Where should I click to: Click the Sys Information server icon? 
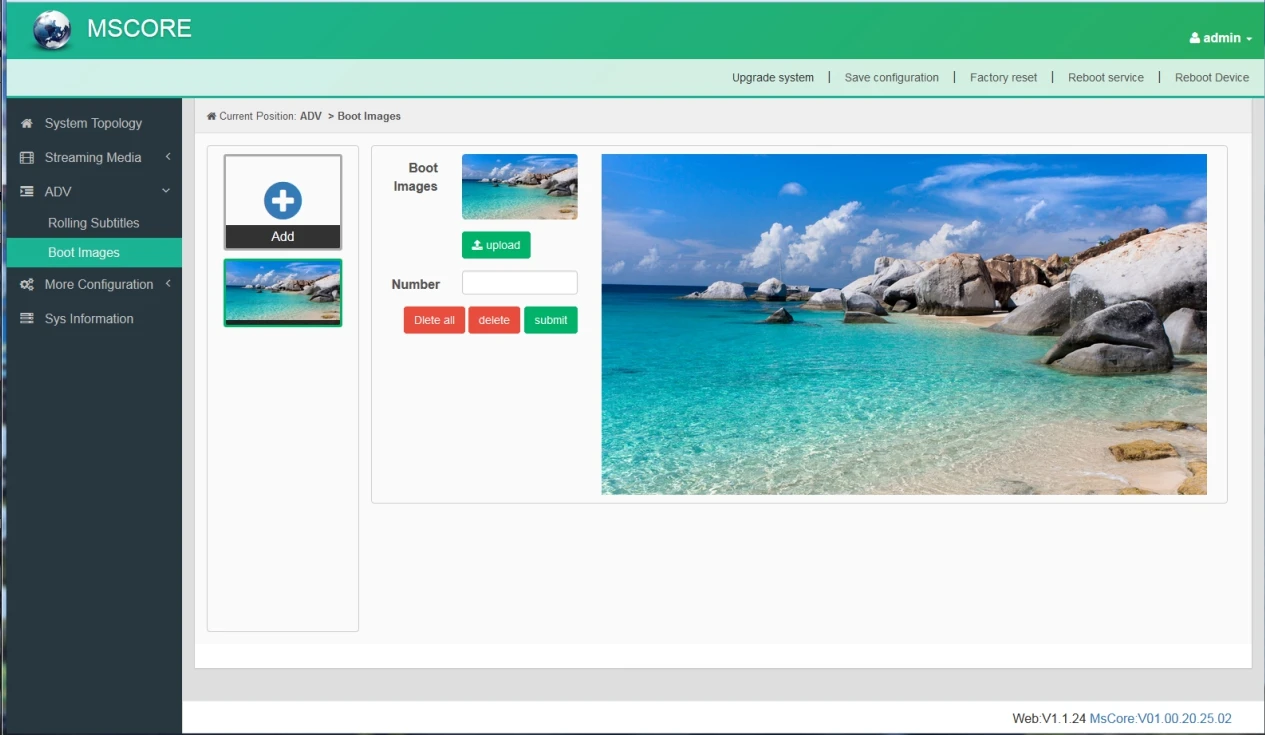point(27,319)
